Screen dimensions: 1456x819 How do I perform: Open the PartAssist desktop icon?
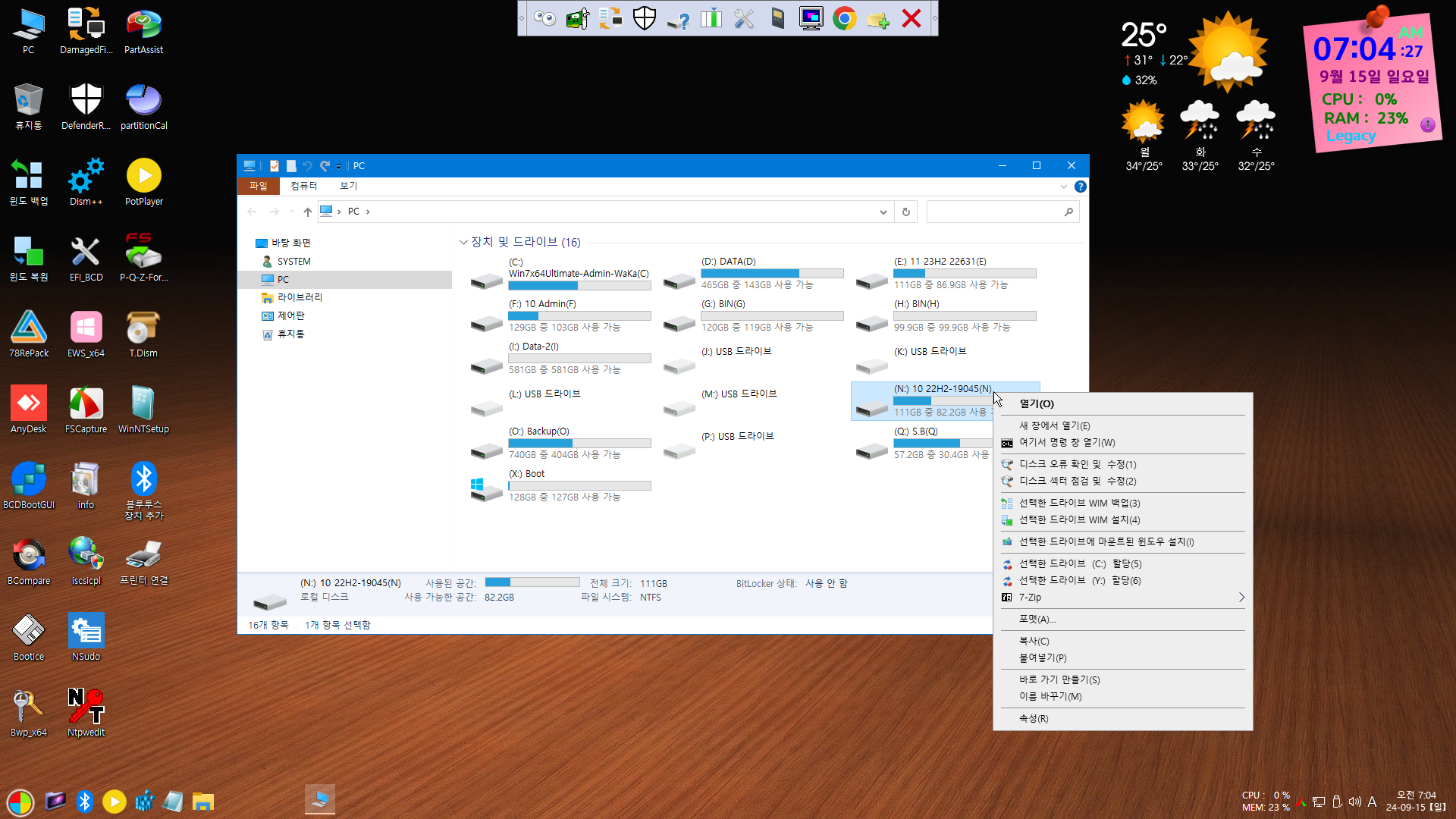click(143, 32)
